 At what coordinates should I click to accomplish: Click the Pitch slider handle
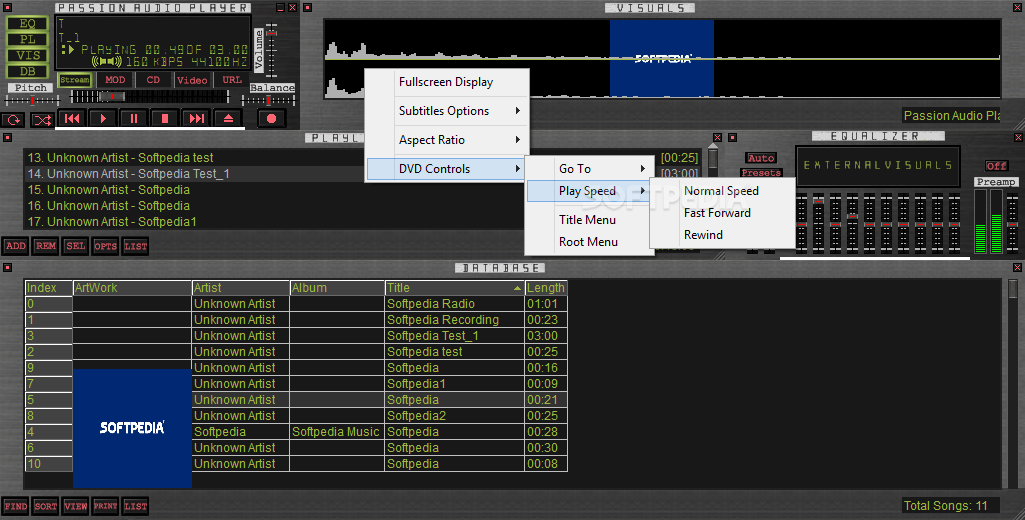(32, 100)
